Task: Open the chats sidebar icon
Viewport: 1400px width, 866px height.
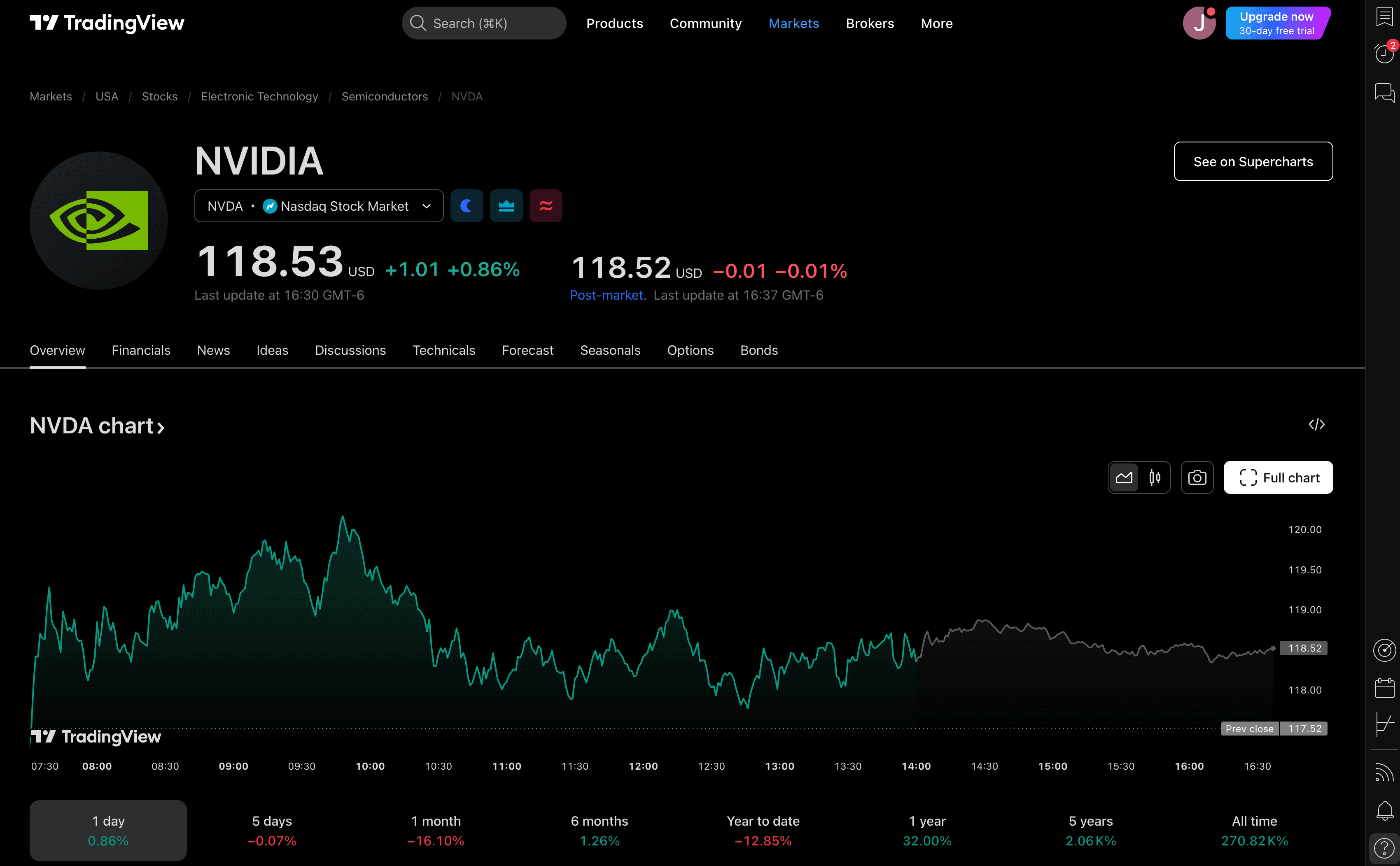Action: click(1384, 93)
